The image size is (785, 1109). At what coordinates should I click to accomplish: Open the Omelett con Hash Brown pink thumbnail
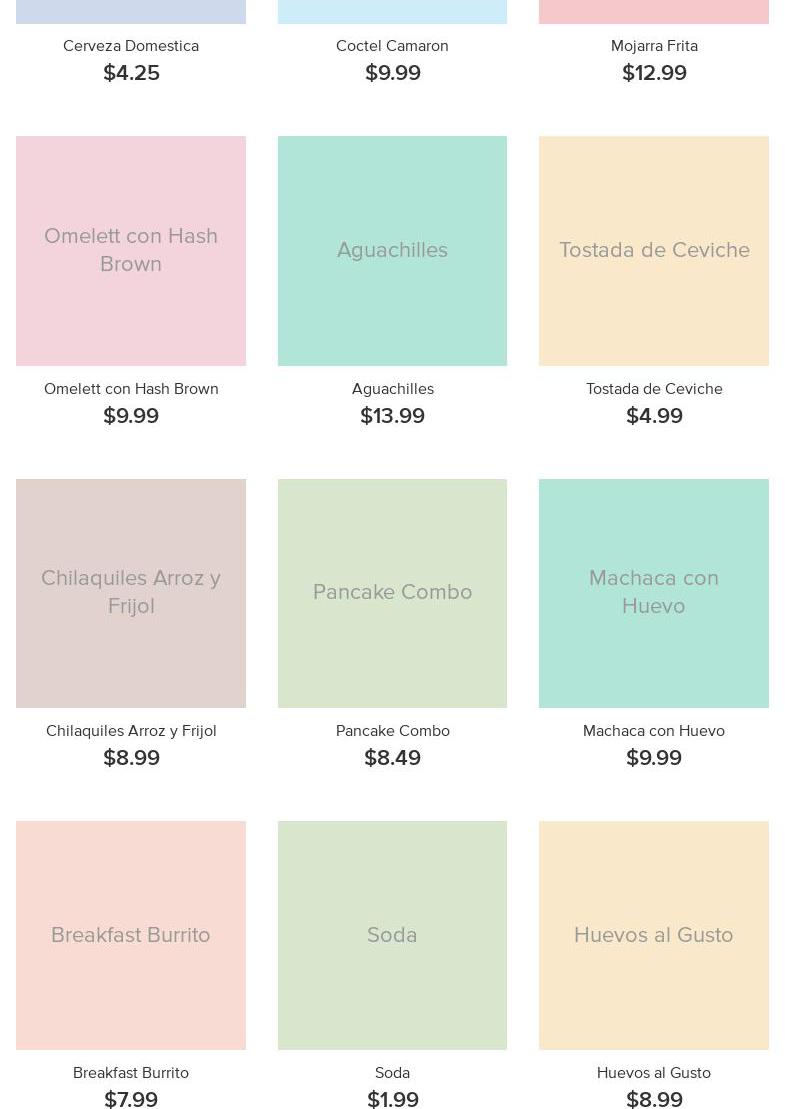pyautogui.click(x=131, y=250)
